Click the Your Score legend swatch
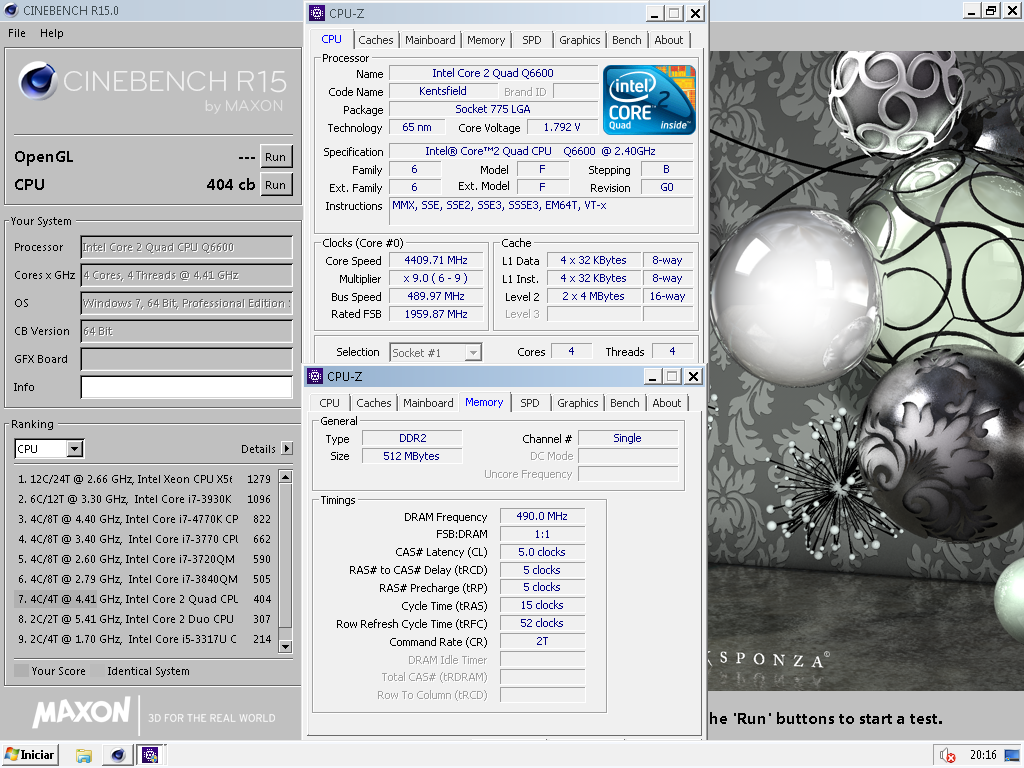Image resolution: width=1024 pixels, height=768 pixels. 22,671
